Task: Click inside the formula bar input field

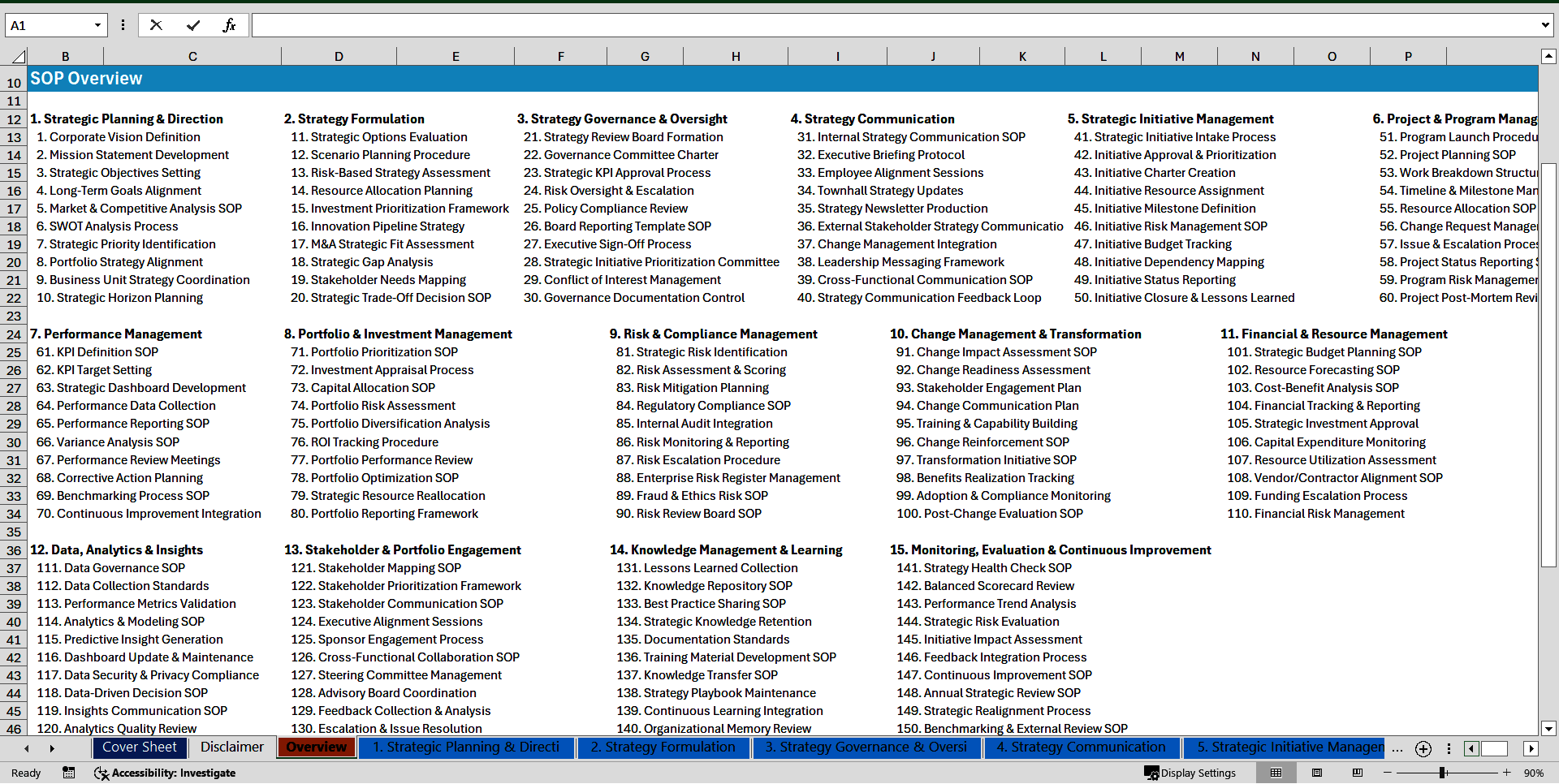Action: coord(893,25)
